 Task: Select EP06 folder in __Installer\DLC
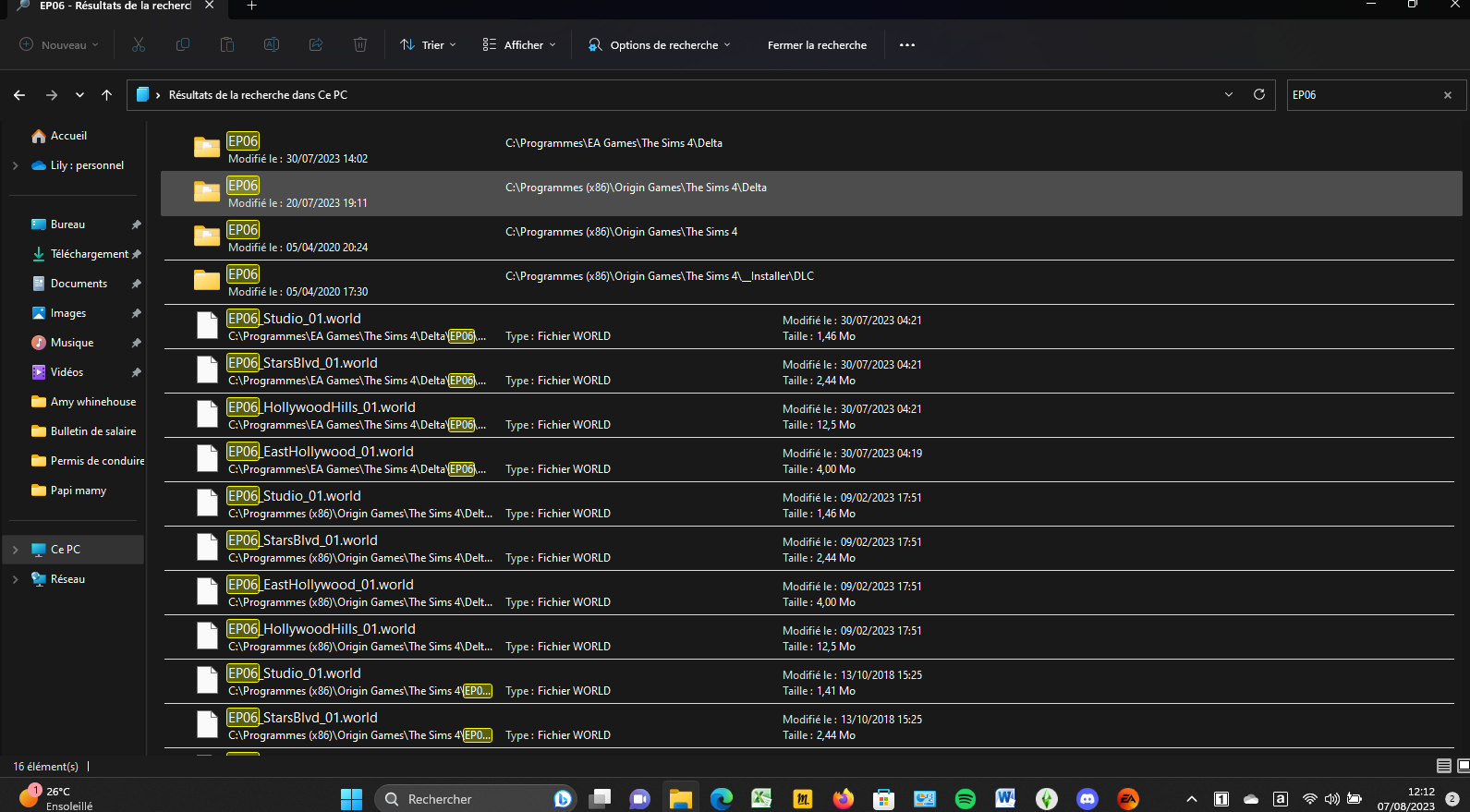(x=811, y=282)
